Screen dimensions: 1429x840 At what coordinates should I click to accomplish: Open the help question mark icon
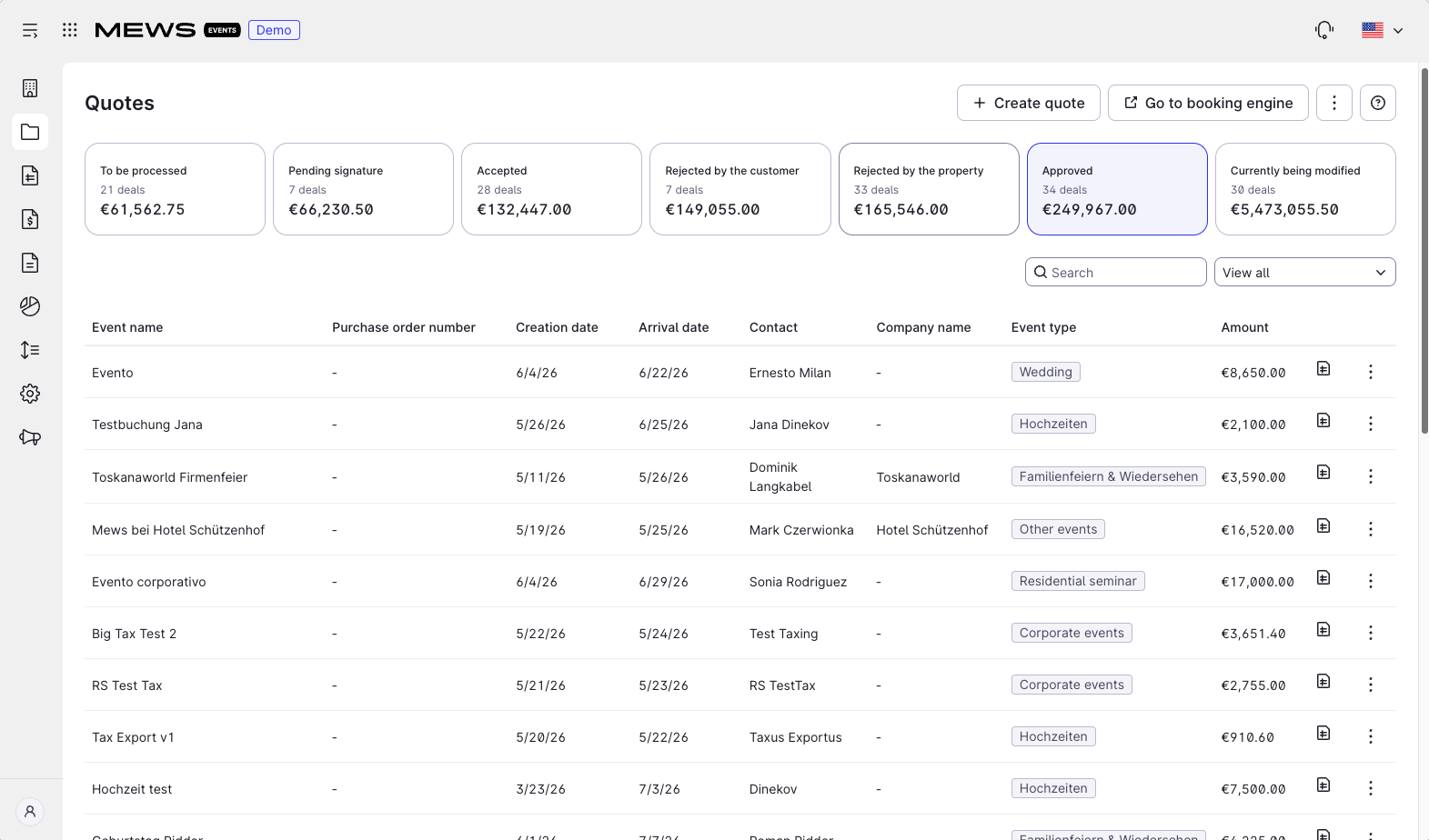click(1378, 103)
